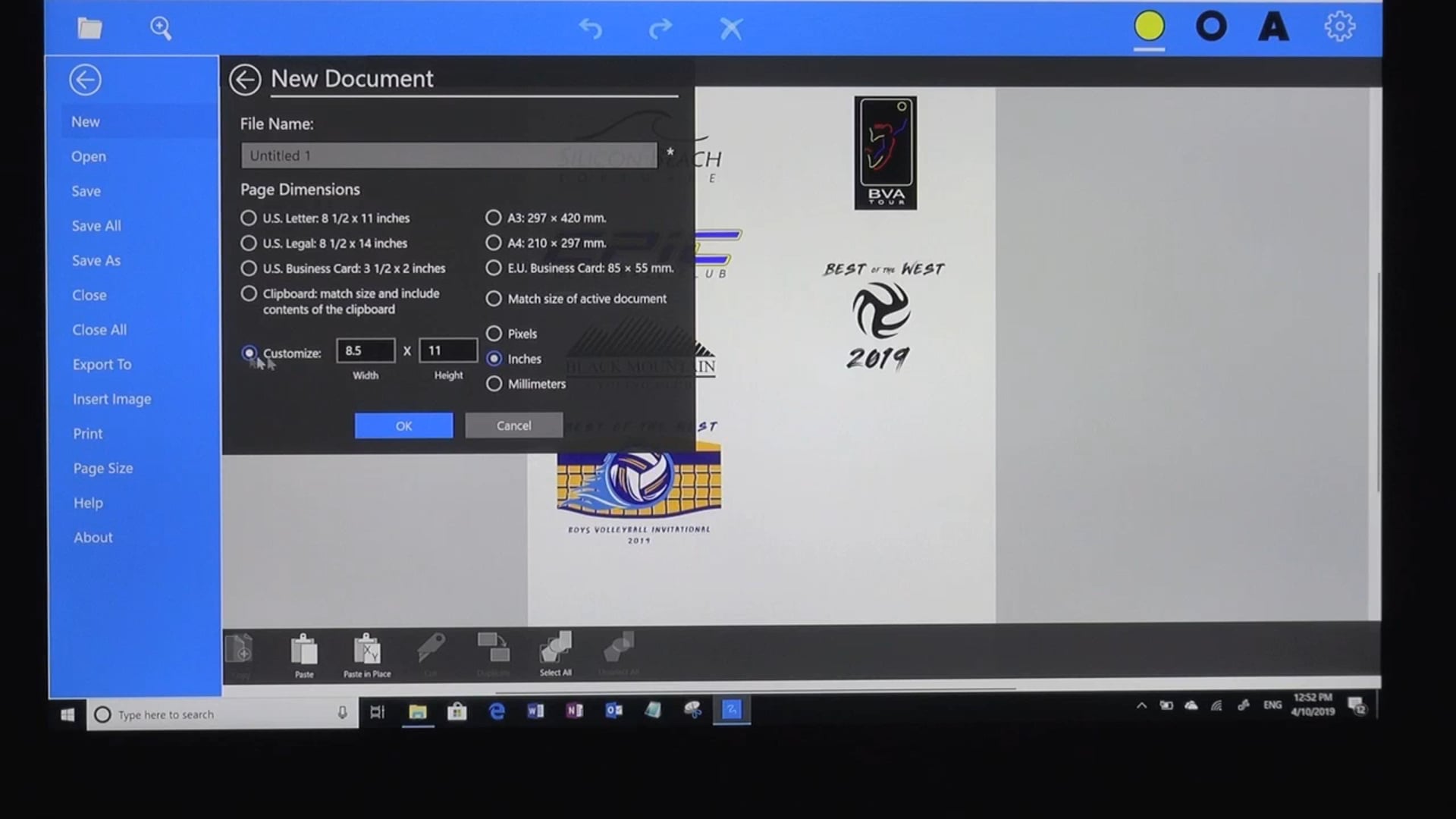Open Microsoft Edge from the taskbar
The image size is (1456, 819).
(497, 711)
